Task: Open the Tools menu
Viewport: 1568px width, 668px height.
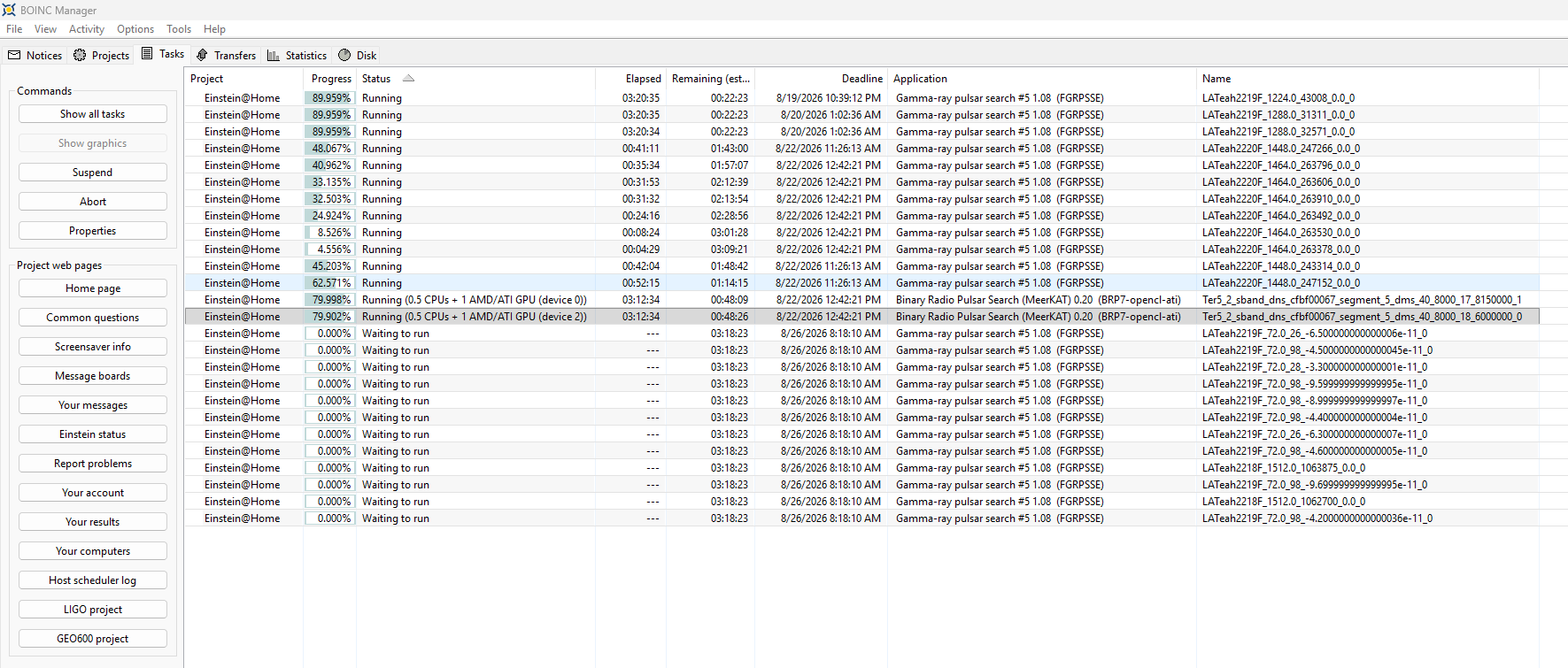Action: [x=179, y=29]
